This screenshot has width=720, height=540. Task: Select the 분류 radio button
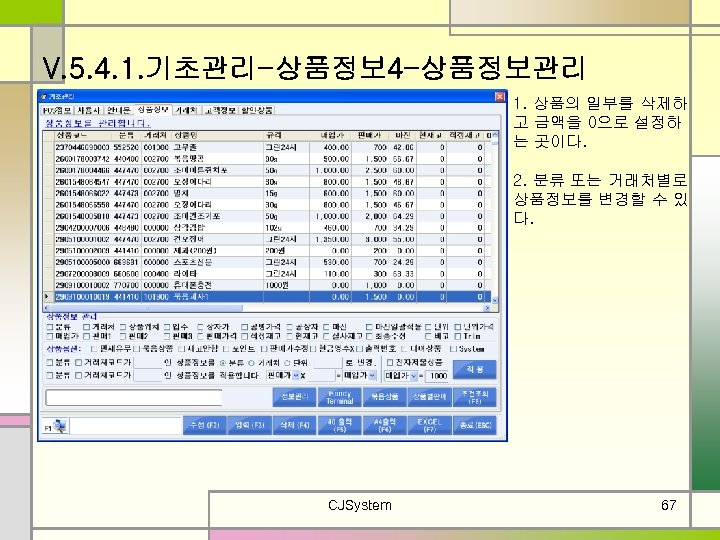tap(223, 363)
